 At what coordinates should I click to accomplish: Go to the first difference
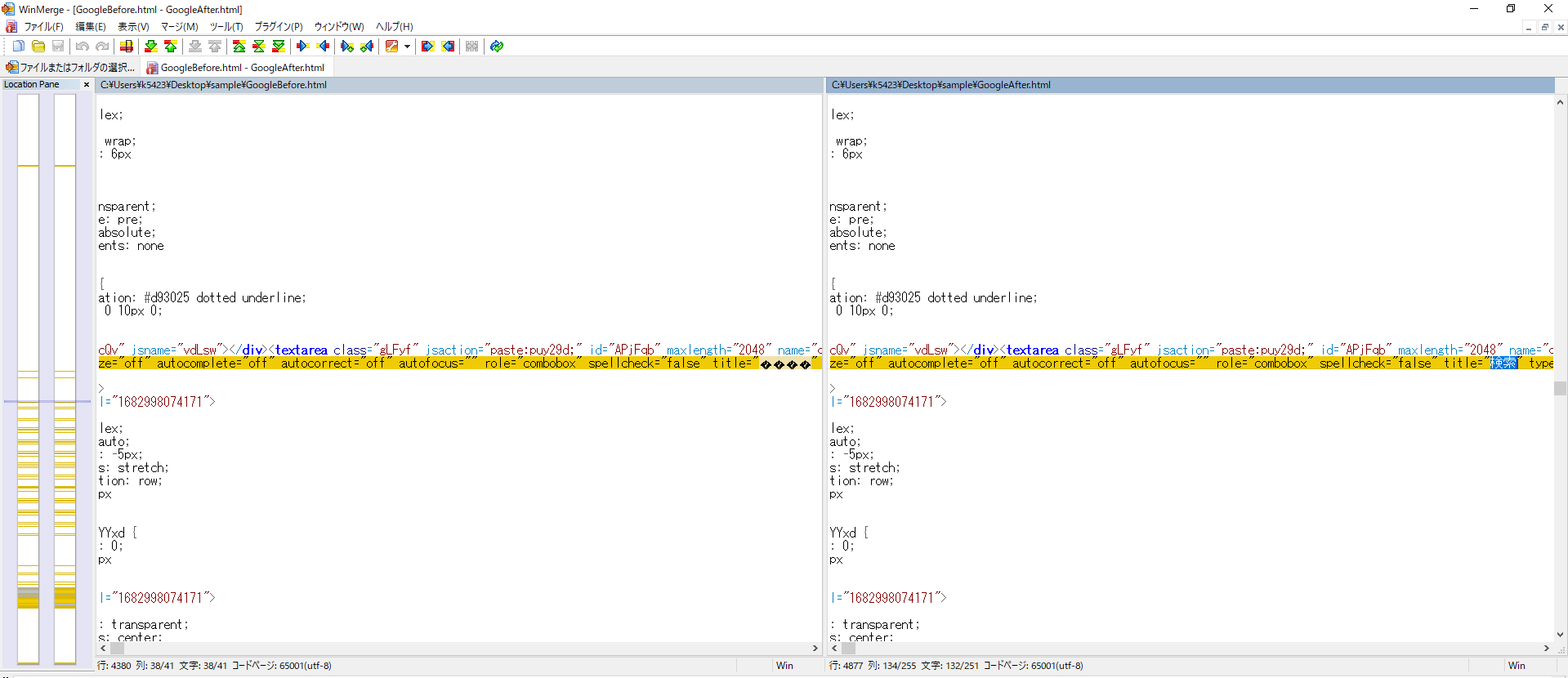click(x=239, y=47)
